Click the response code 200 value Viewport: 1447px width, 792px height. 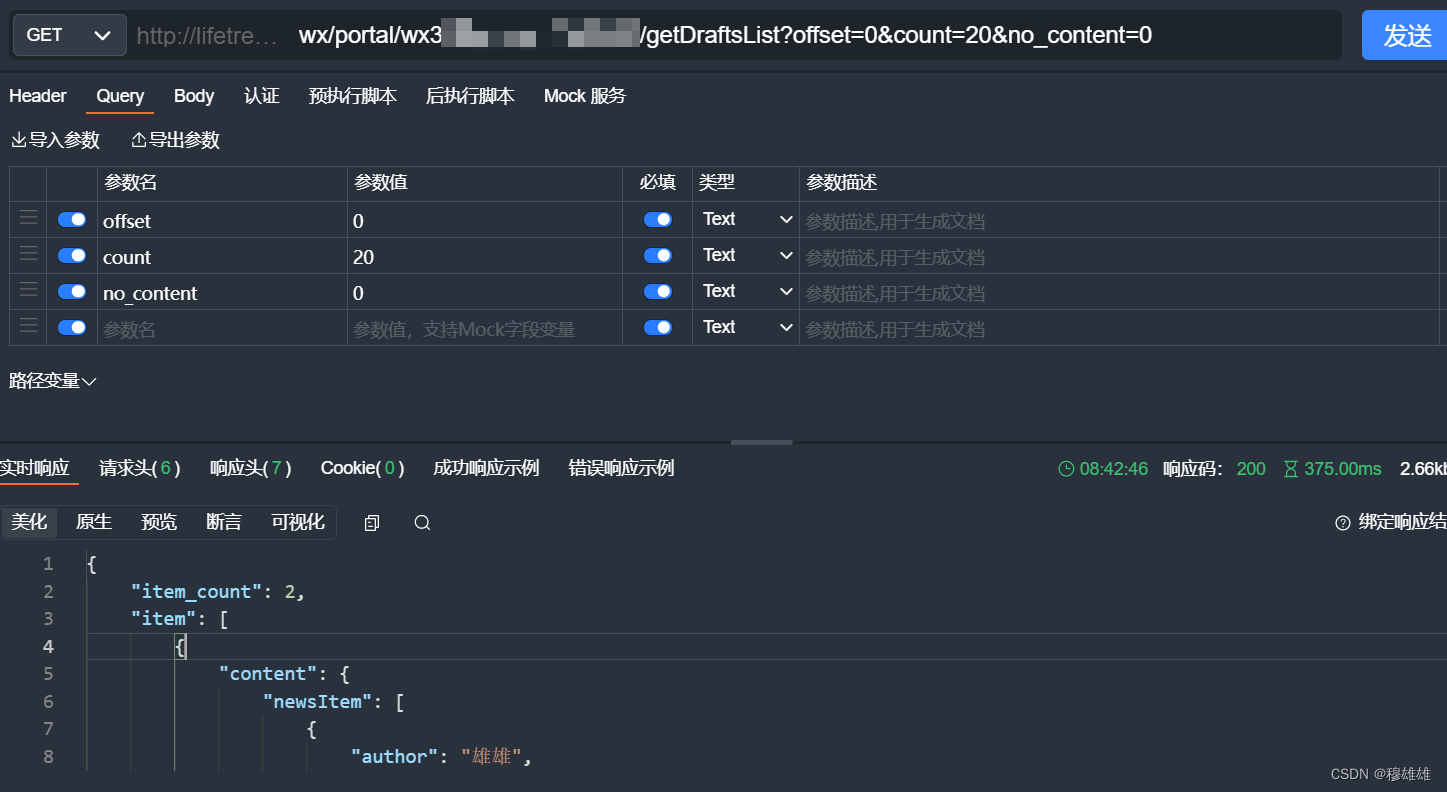[1251, 469]
